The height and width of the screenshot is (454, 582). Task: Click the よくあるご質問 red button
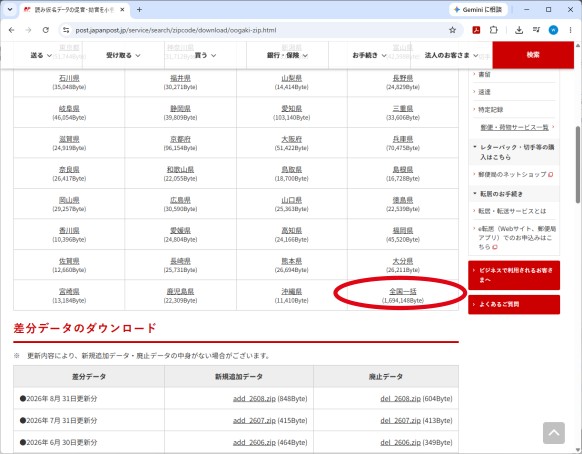pyautogui.click(x=514, y=304)
